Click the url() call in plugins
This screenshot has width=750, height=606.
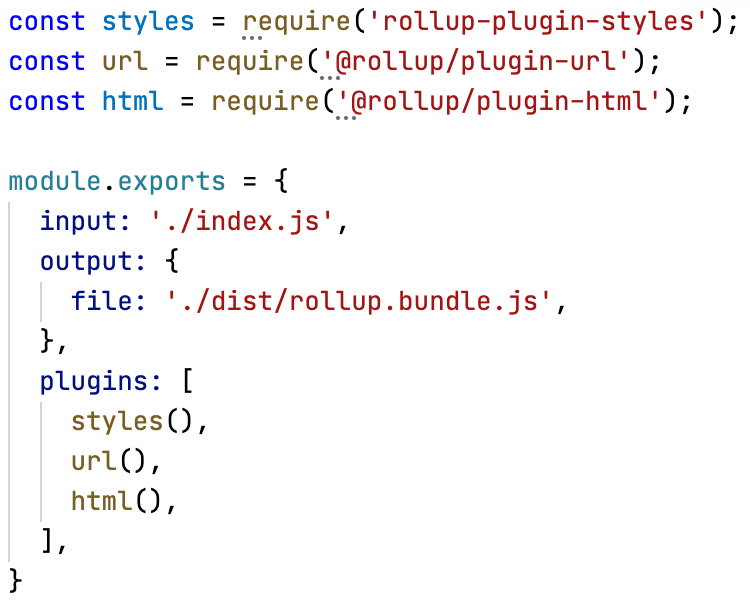pyautogui.click(x=108, y=462)
